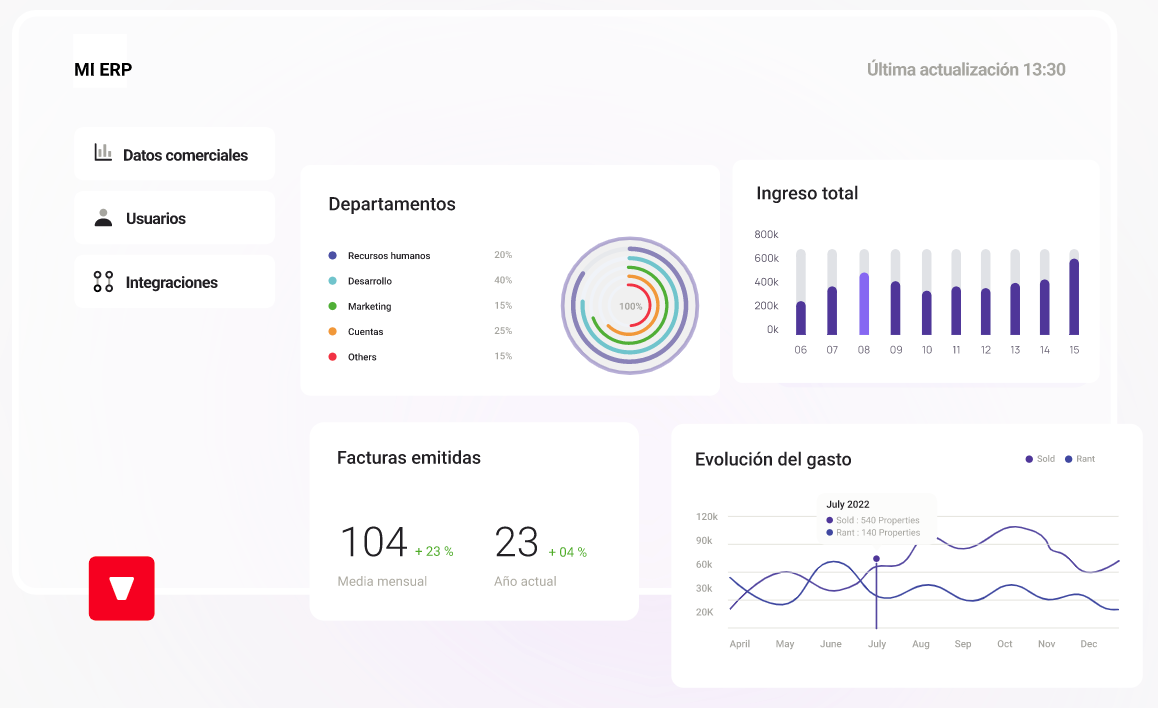
Task: Click the MI ERP logo text
Action: coord(103,69)
